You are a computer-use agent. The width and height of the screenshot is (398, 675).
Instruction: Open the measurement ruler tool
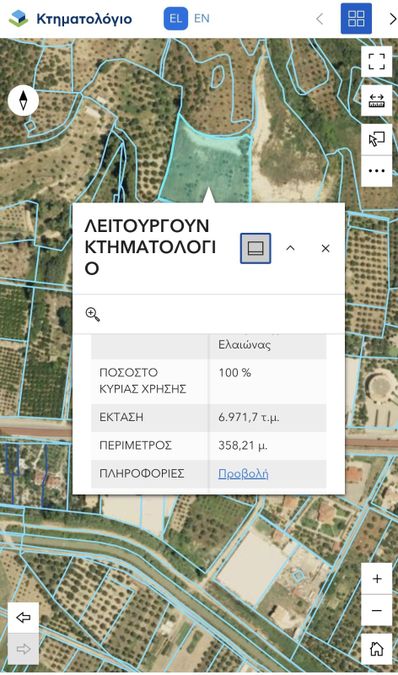[376, 101]
